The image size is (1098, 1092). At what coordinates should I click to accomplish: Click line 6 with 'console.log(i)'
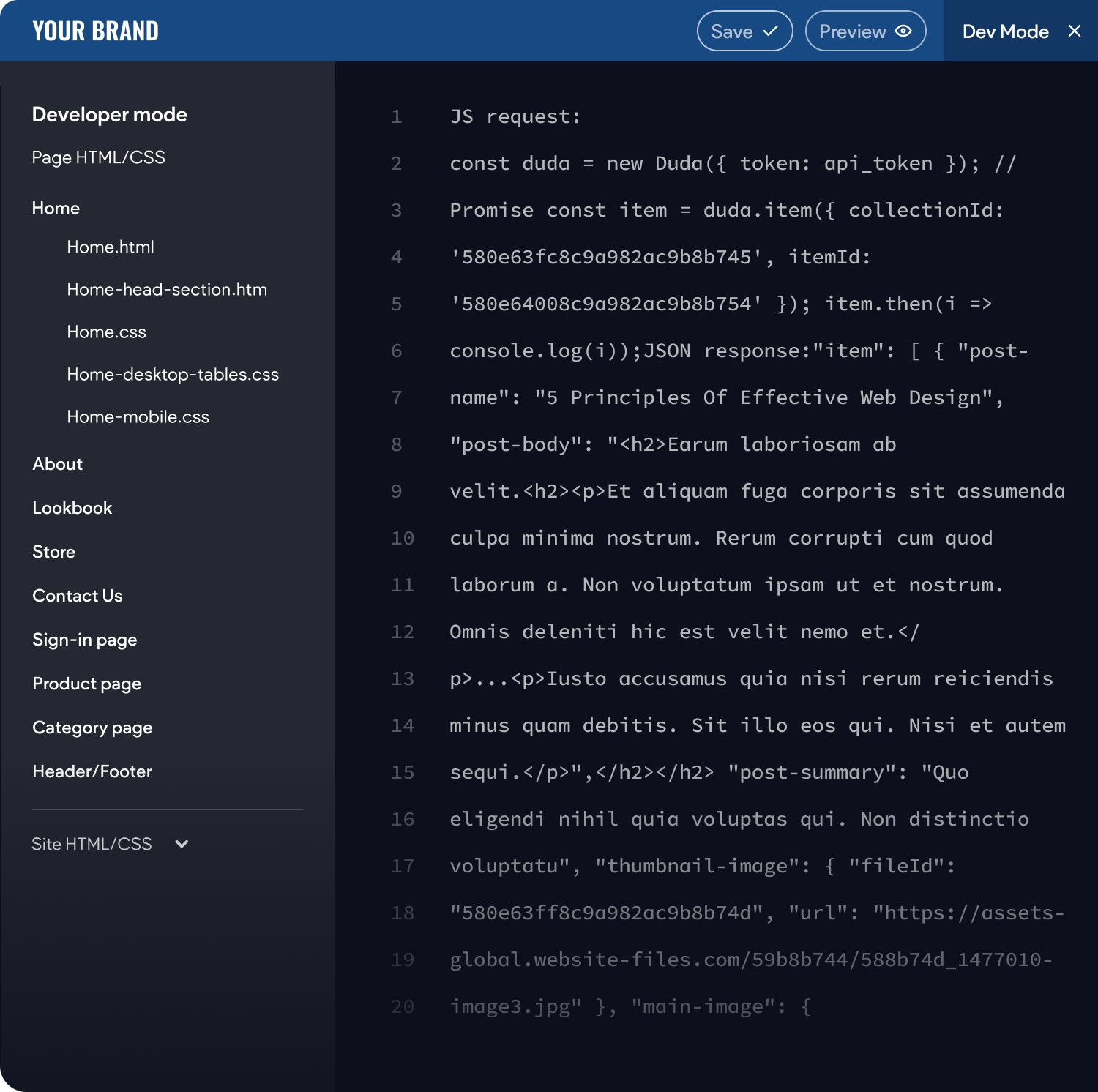(739, 351)
